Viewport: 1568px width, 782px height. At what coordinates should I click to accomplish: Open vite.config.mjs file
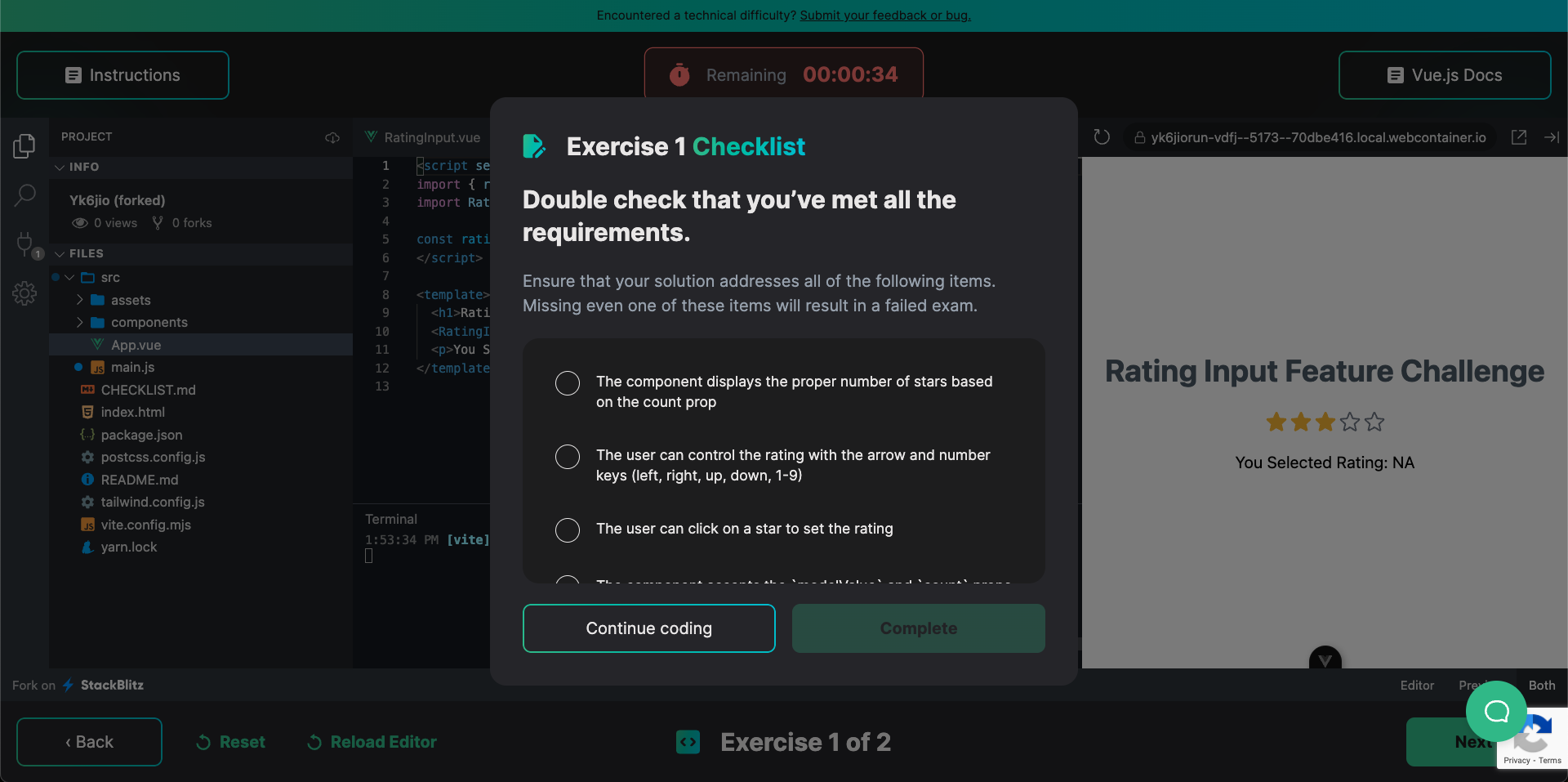[x=201, y=525]
